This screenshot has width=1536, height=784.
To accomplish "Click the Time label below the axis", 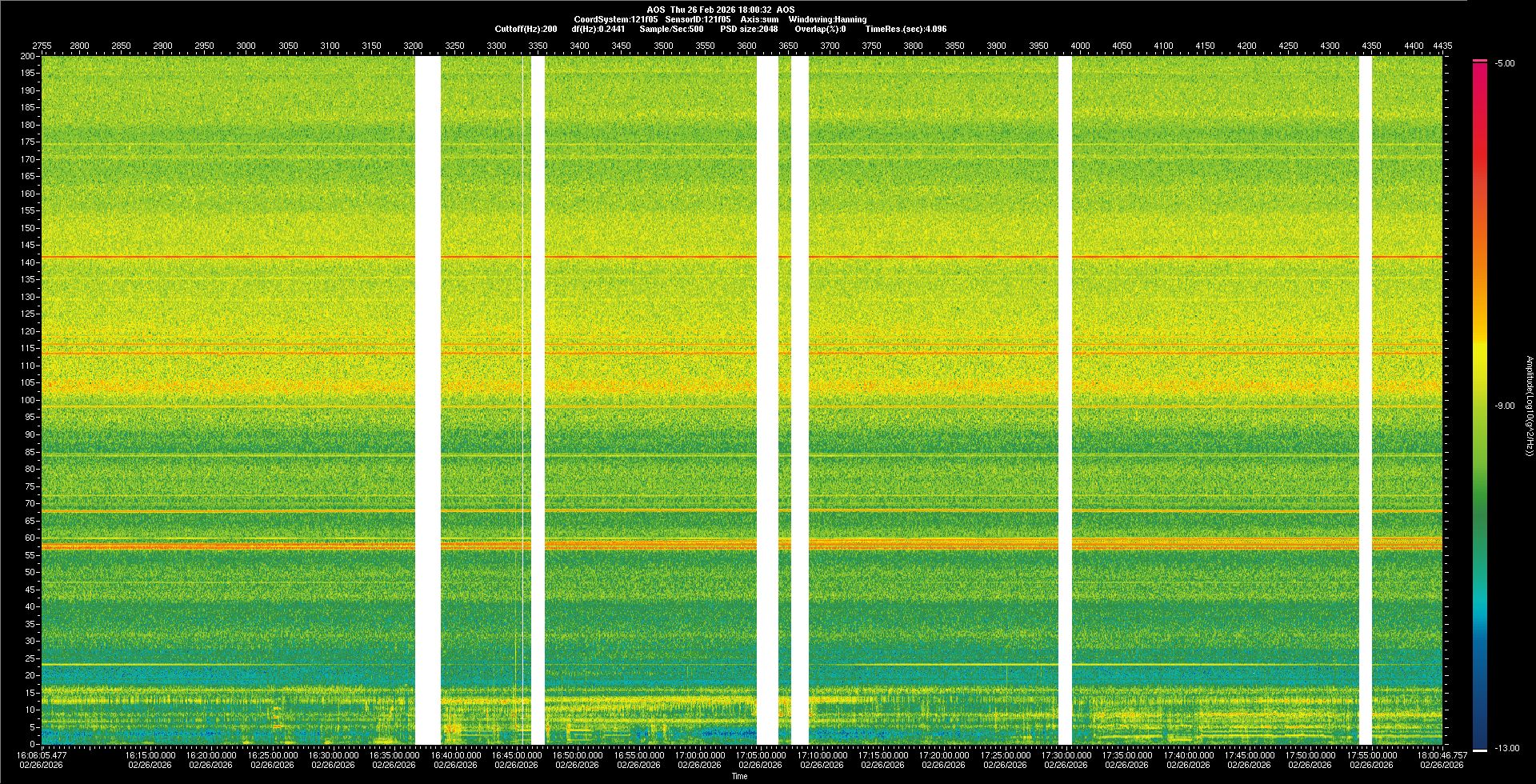I will click(x=740, y=776).
